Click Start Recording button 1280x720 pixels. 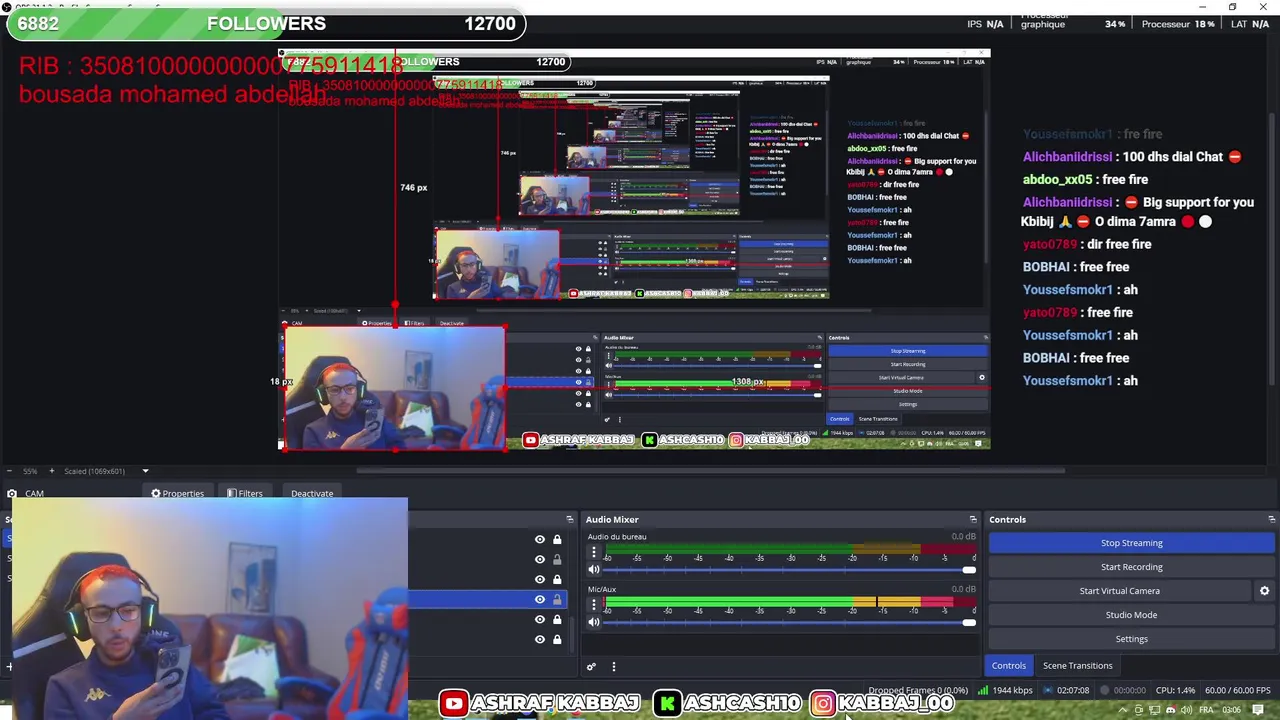coord(1131,567)
